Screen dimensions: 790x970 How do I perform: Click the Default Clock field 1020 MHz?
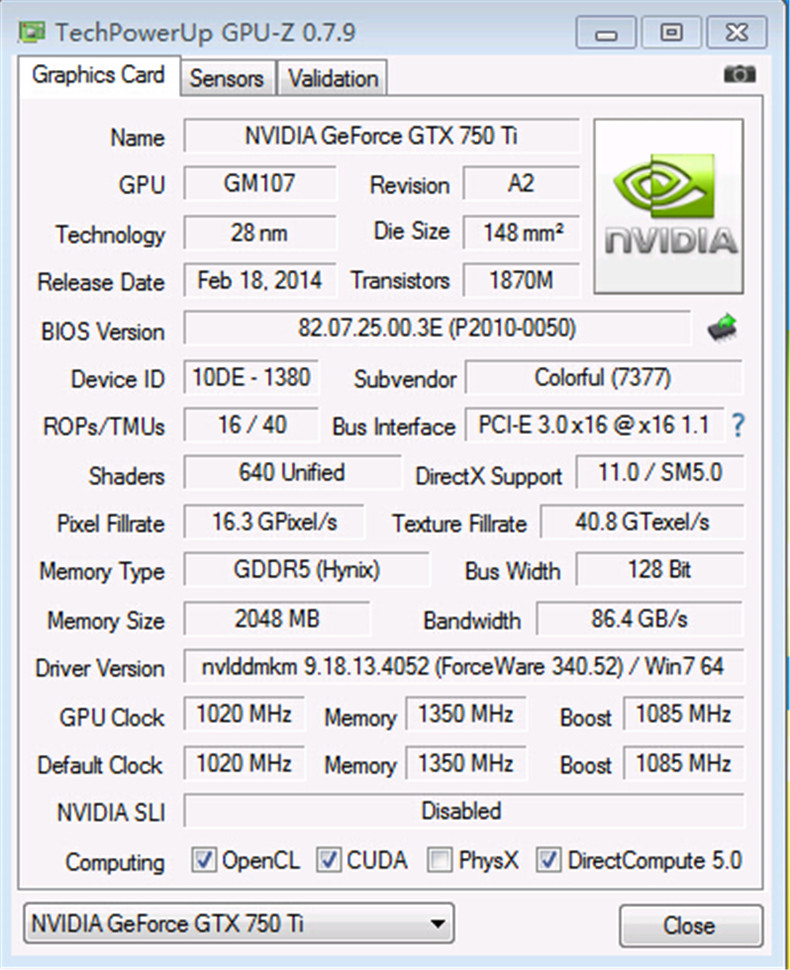[x=244, y=763]
